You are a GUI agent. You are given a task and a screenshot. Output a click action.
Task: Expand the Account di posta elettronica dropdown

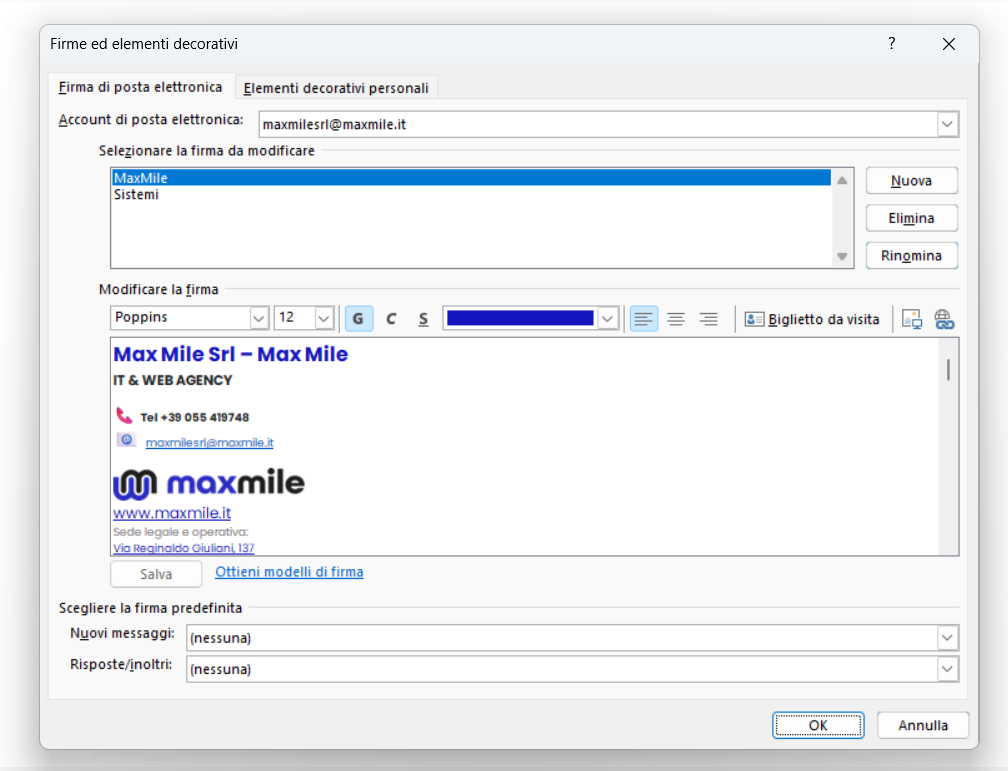(x=947, y=124)
